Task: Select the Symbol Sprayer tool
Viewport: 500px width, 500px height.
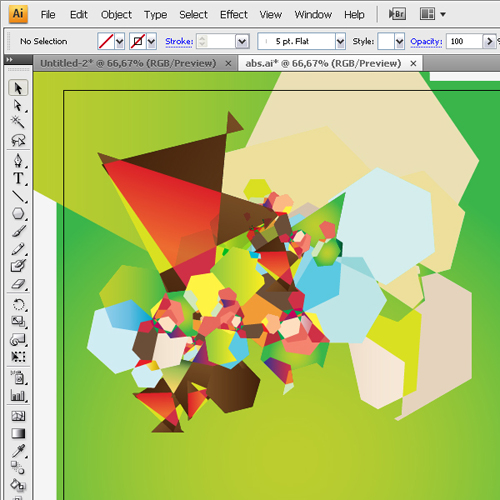Action: 18,378
